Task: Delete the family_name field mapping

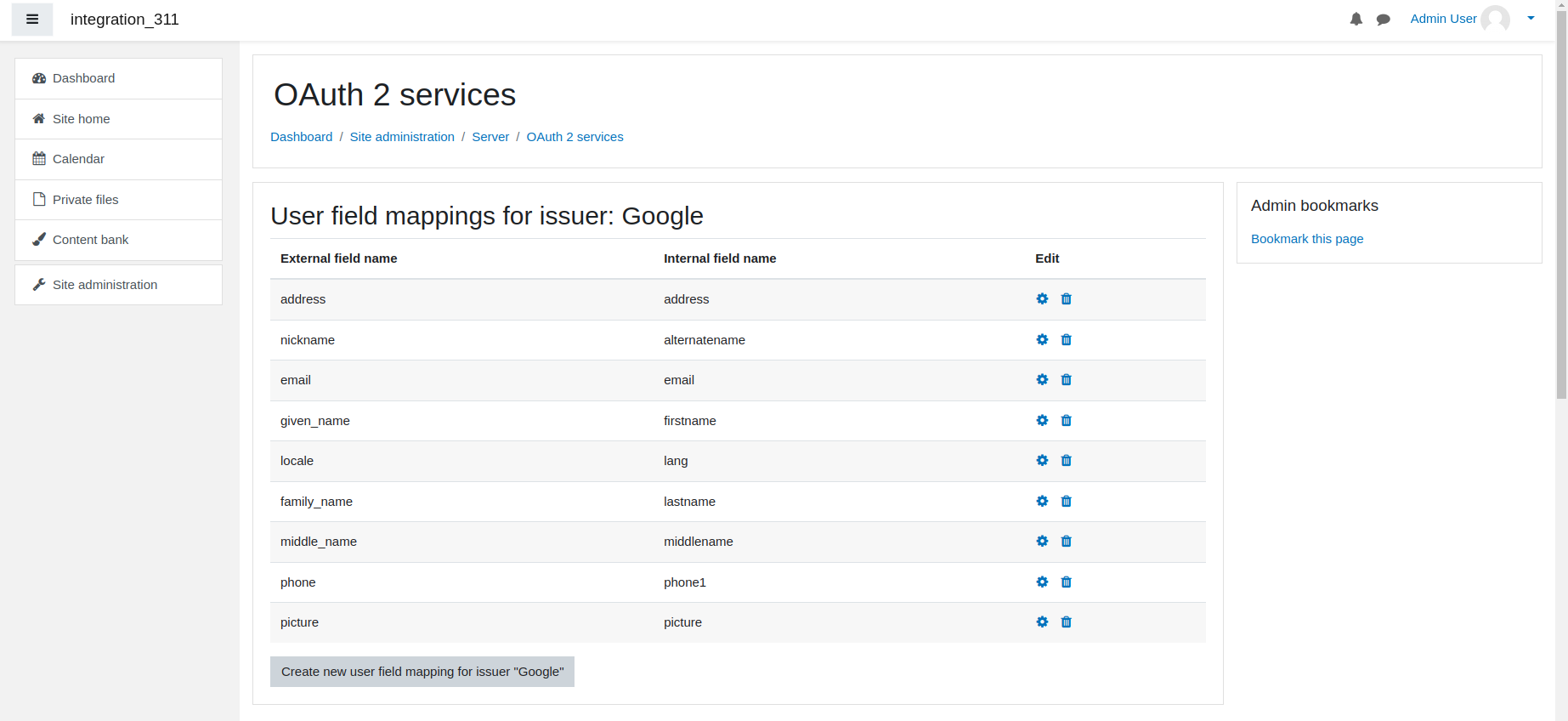Action: [1067, 502]
